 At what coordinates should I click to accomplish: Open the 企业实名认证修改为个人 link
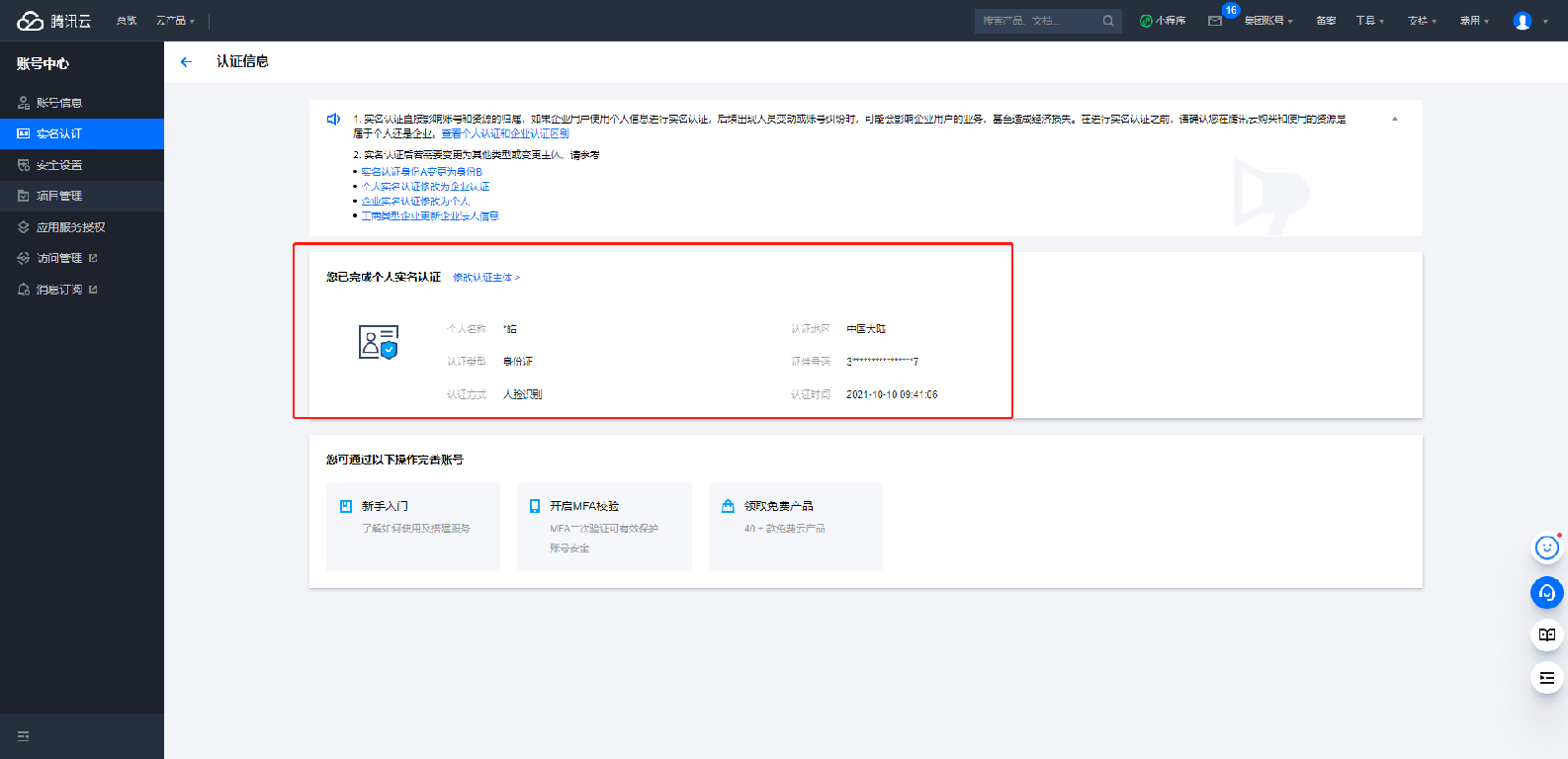(x=415, y=202)
